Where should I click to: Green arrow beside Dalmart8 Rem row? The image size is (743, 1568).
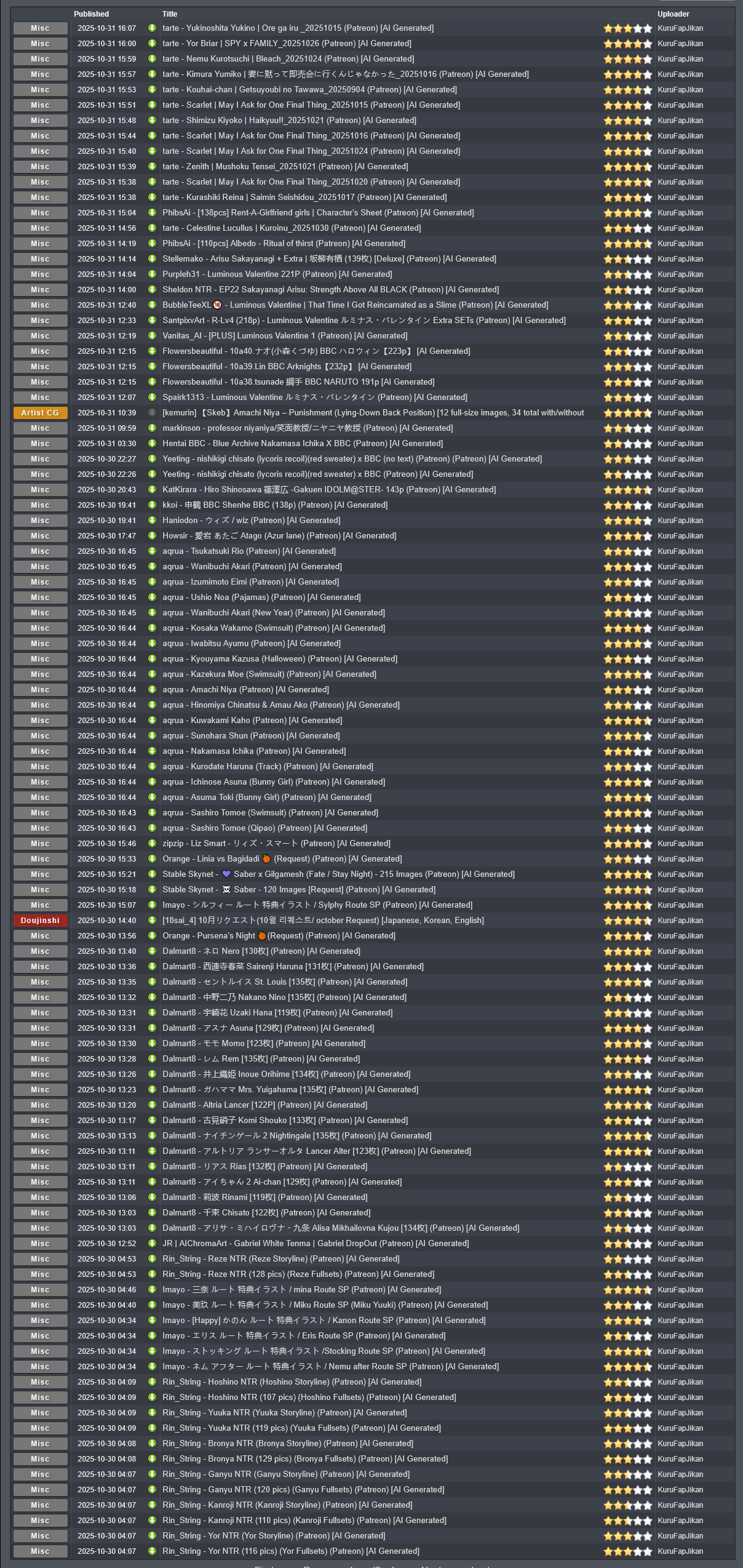(x=152, y=1059)
